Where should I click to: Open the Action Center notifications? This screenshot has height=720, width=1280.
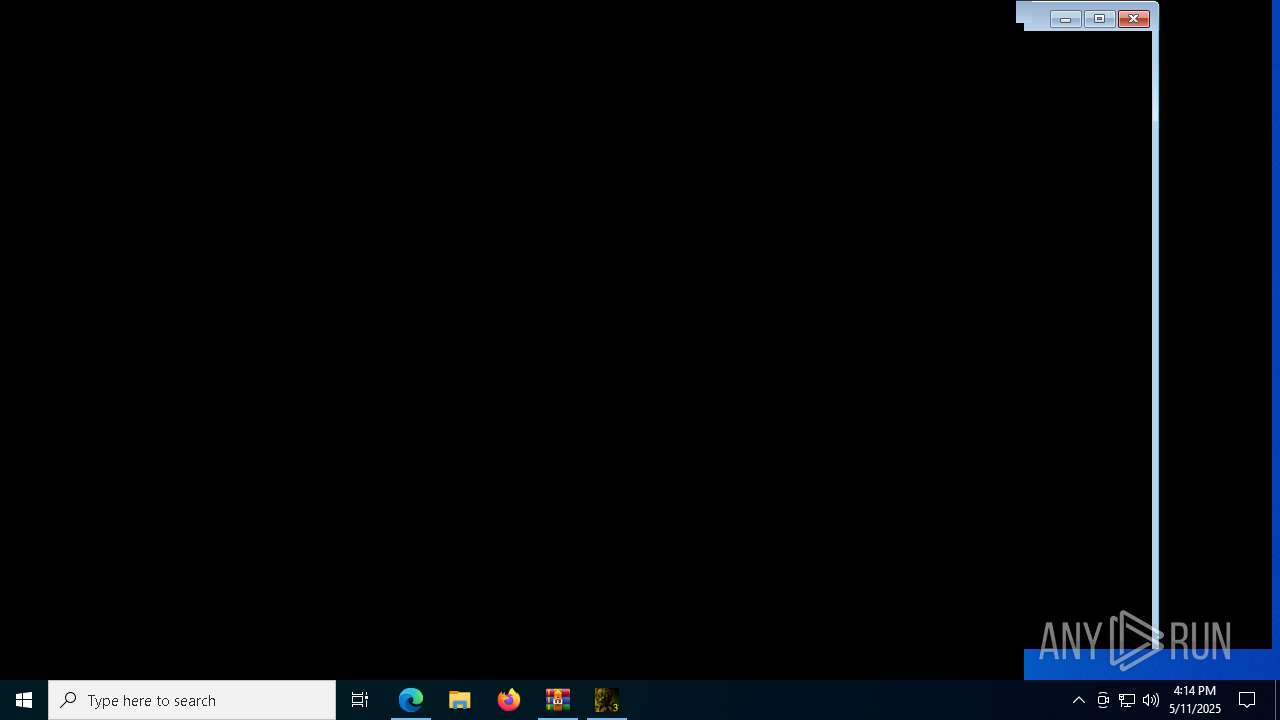coord(1247,700)
